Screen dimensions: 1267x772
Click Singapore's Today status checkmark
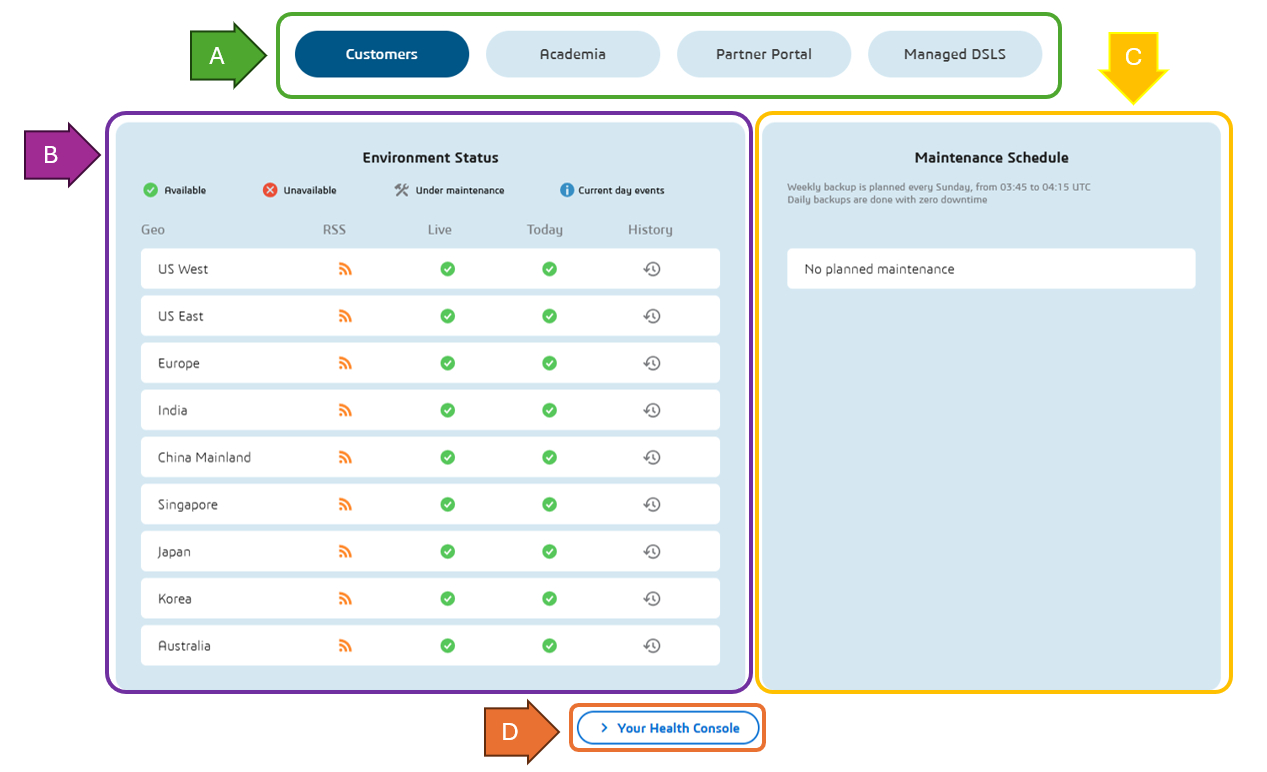[x=549, y=504]
